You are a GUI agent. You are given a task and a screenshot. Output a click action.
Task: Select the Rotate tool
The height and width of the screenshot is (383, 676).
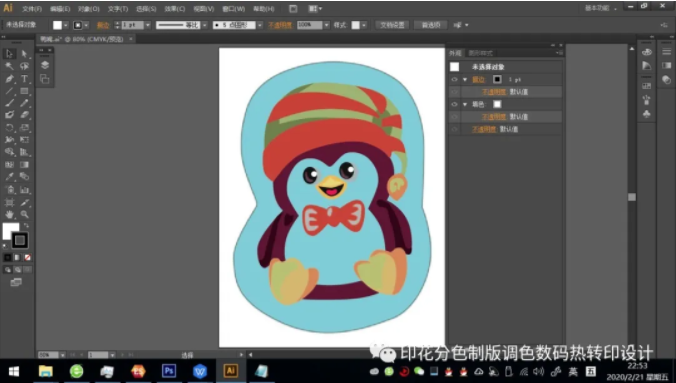[9, 128]
